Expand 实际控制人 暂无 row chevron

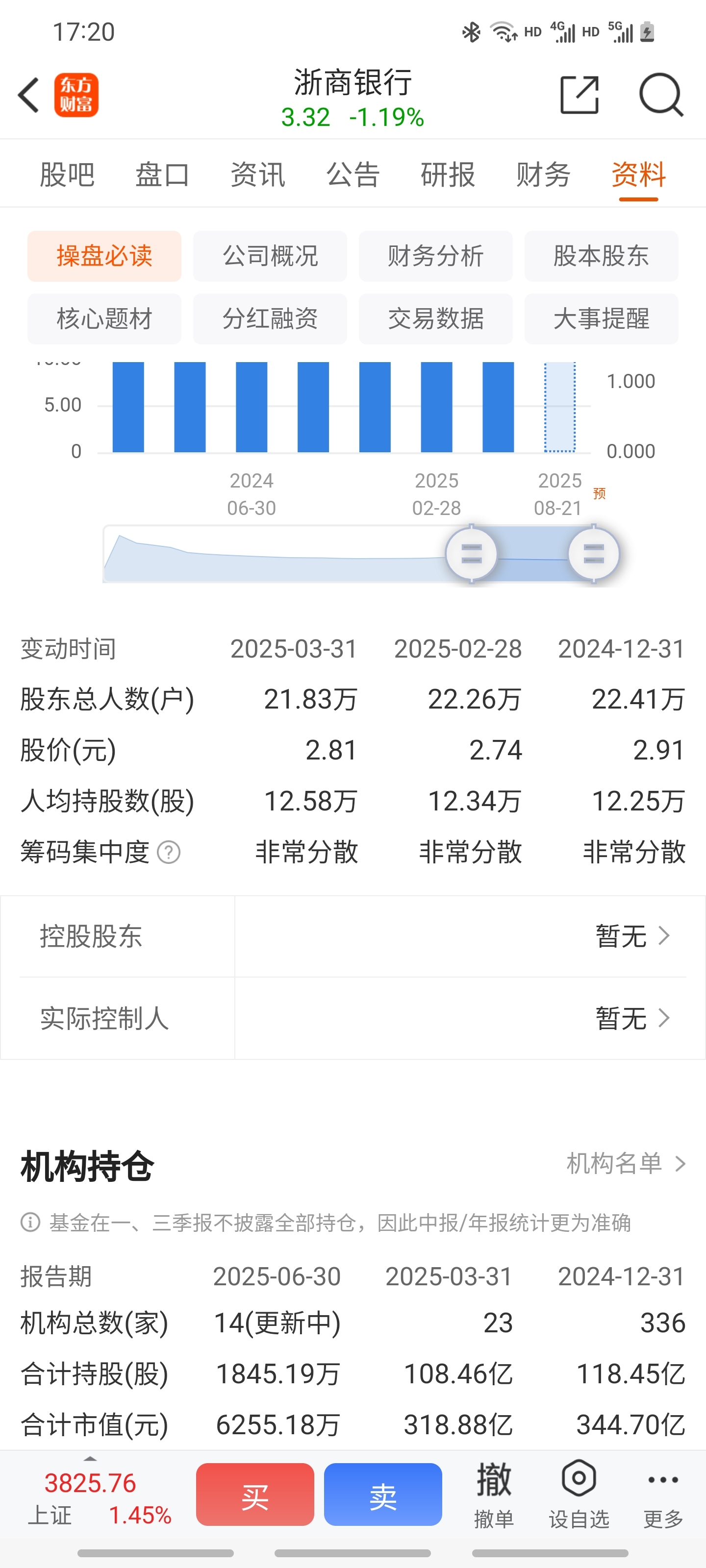click(665, 1018)
